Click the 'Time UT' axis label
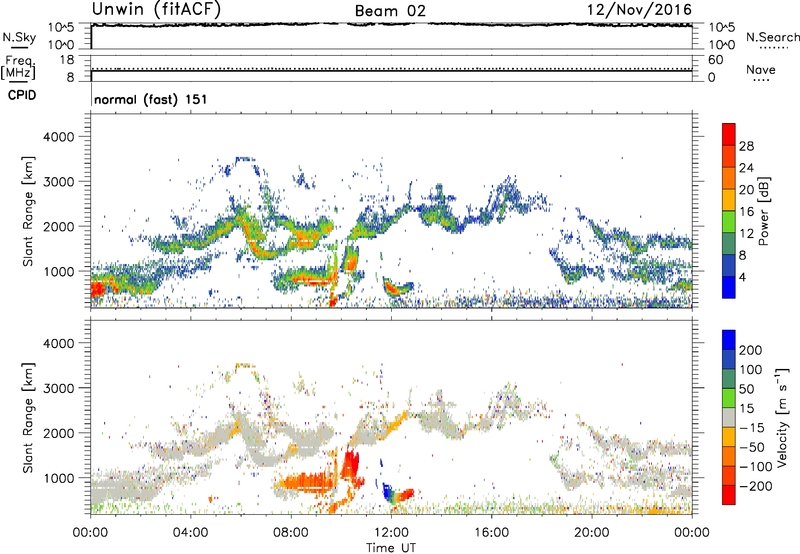The width and height of the screenshot is (800, 554). tap(391, 548)
